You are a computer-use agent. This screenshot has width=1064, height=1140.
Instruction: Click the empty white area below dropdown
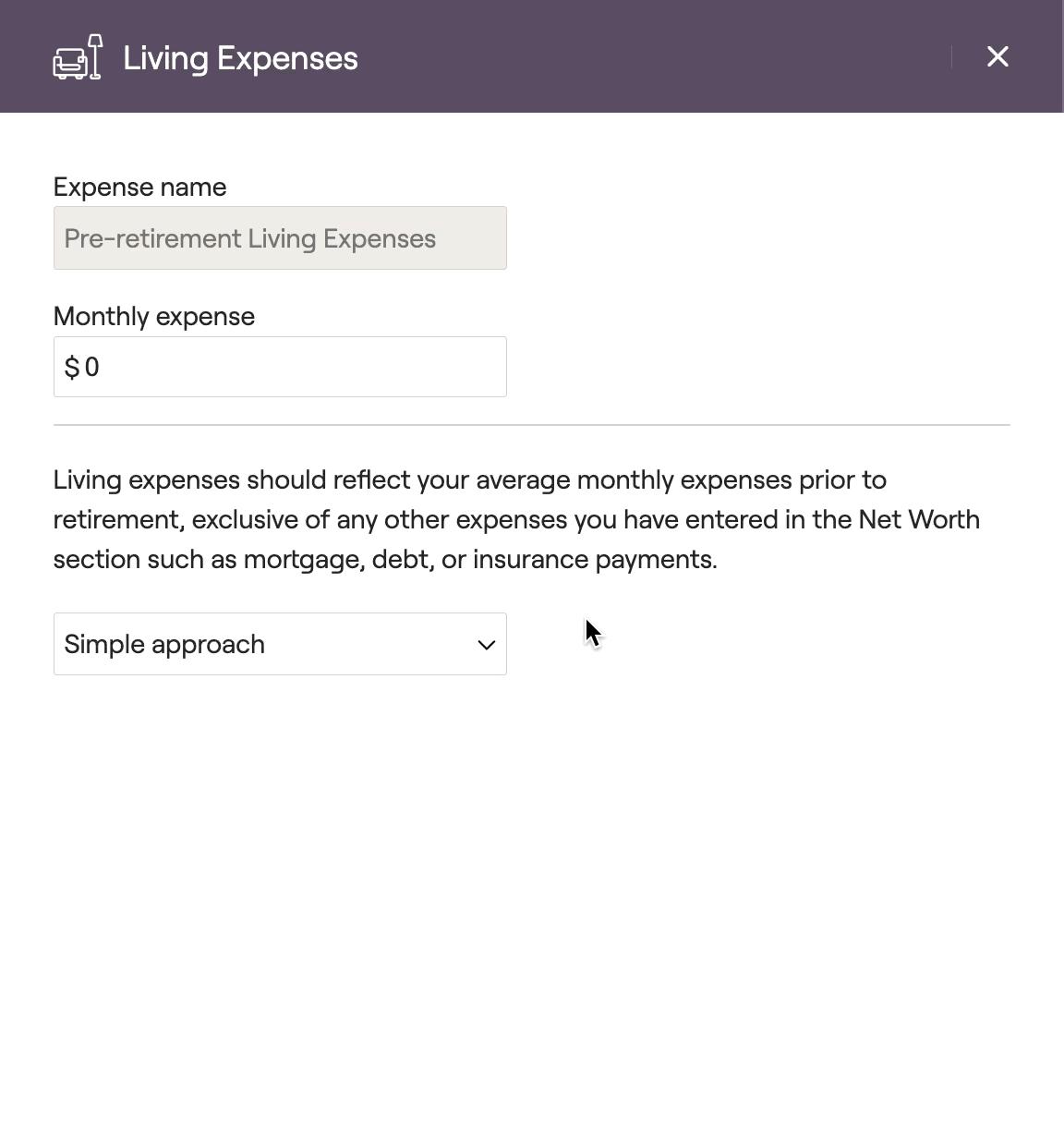tap(532, 905)
